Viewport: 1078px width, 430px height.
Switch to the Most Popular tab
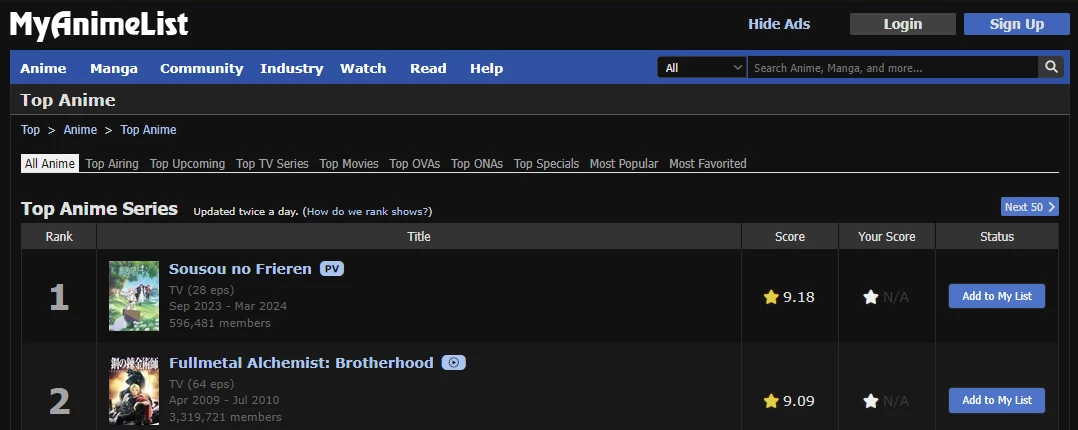pyautogui.click(x=624, y=164)
